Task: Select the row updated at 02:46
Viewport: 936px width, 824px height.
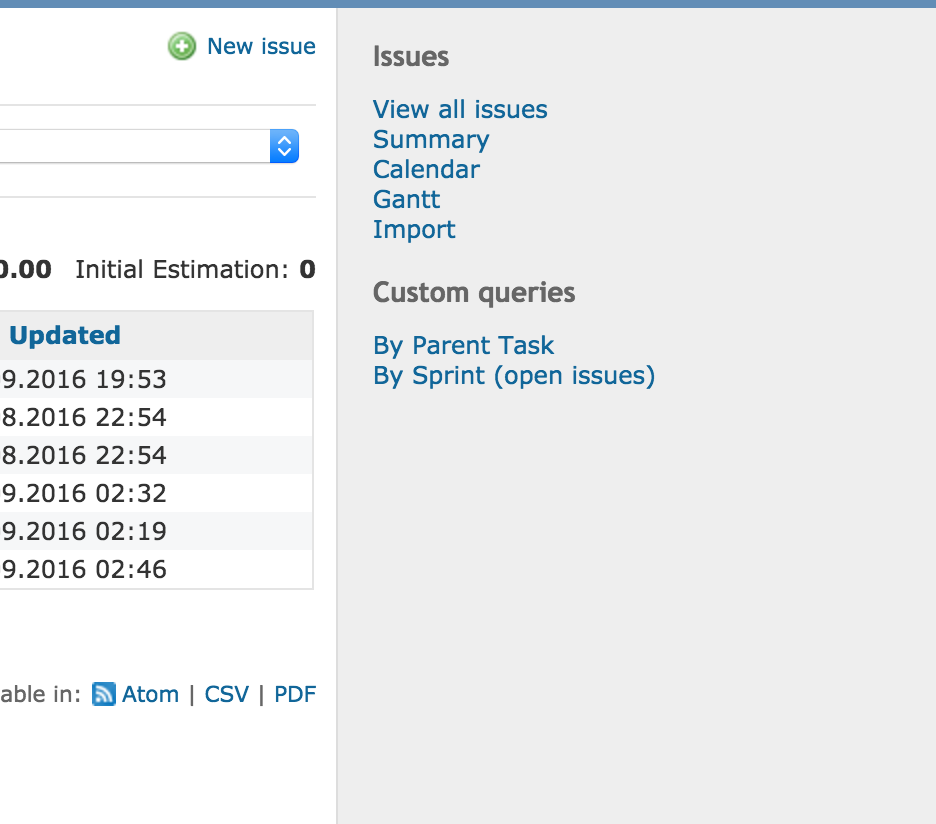Action: [x=156, y=569]
